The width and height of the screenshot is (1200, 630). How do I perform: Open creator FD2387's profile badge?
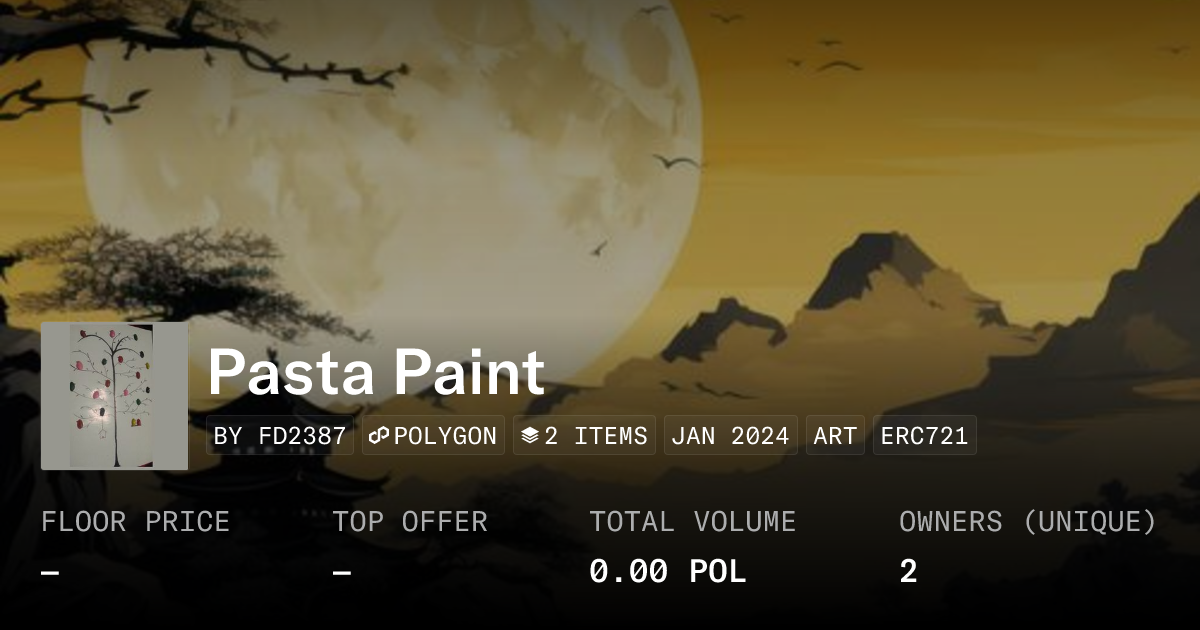tap(280, 436)
